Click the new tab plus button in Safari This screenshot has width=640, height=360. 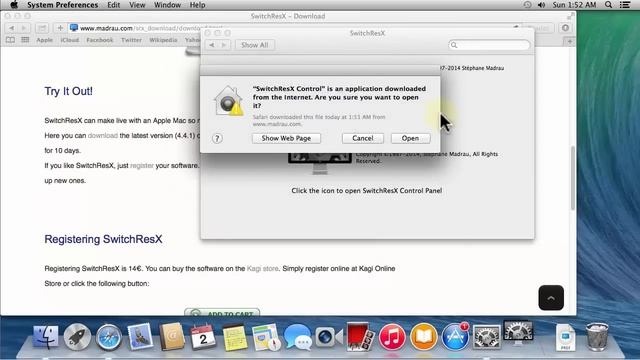click(x=570, y=41)
